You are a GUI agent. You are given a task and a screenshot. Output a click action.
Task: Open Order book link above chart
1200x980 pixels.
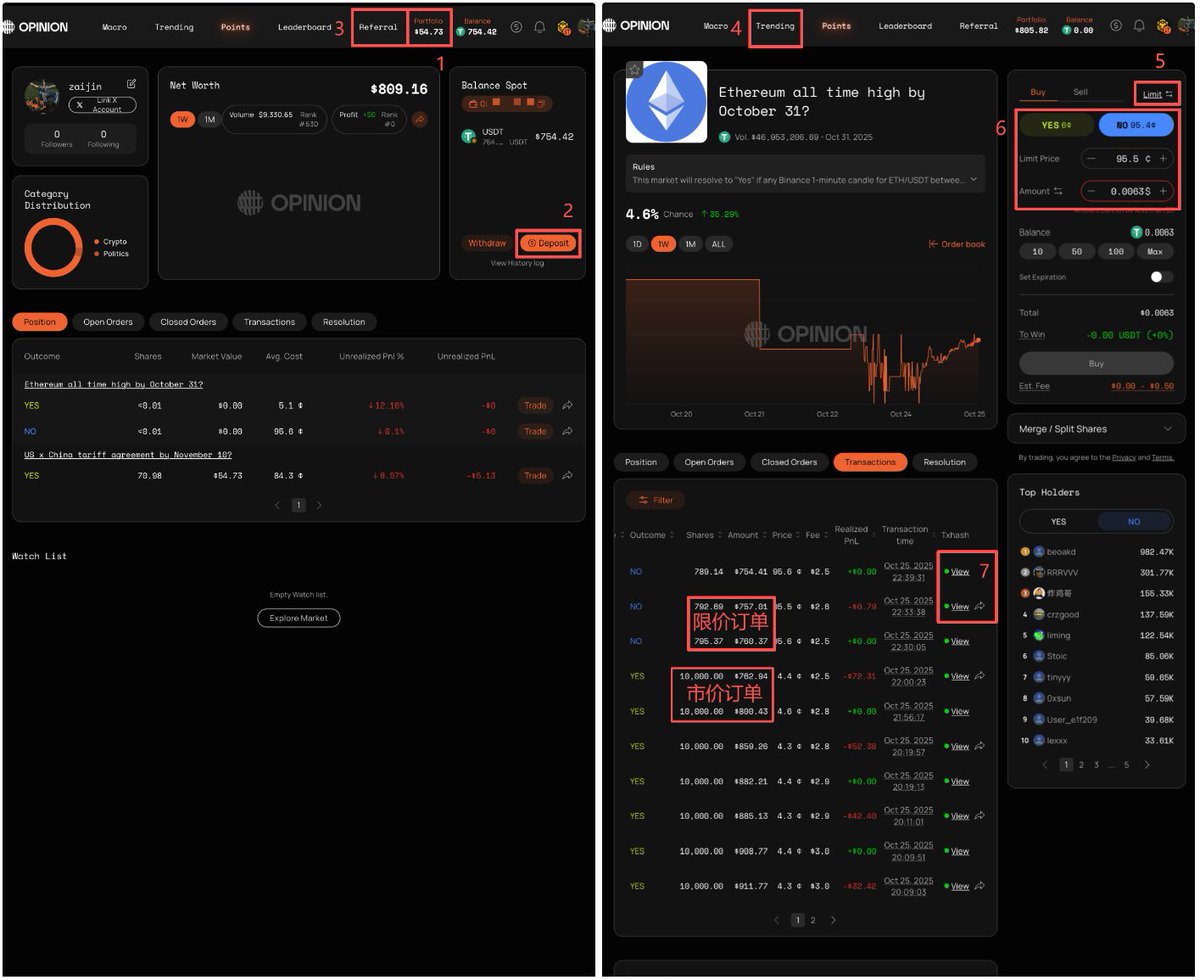pos(957,244)
